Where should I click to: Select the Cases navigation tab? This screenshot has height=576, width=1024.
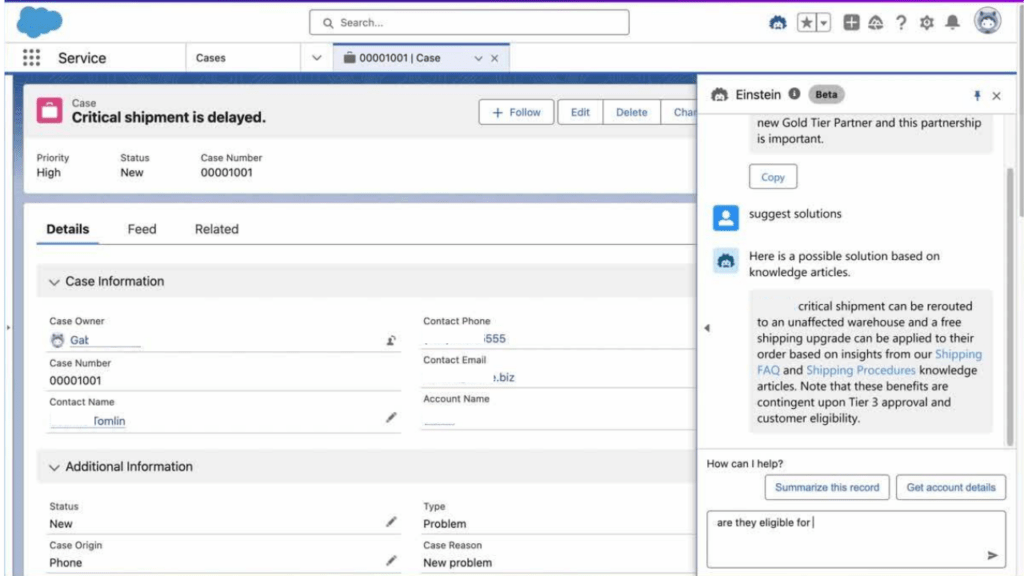(210, 57)
